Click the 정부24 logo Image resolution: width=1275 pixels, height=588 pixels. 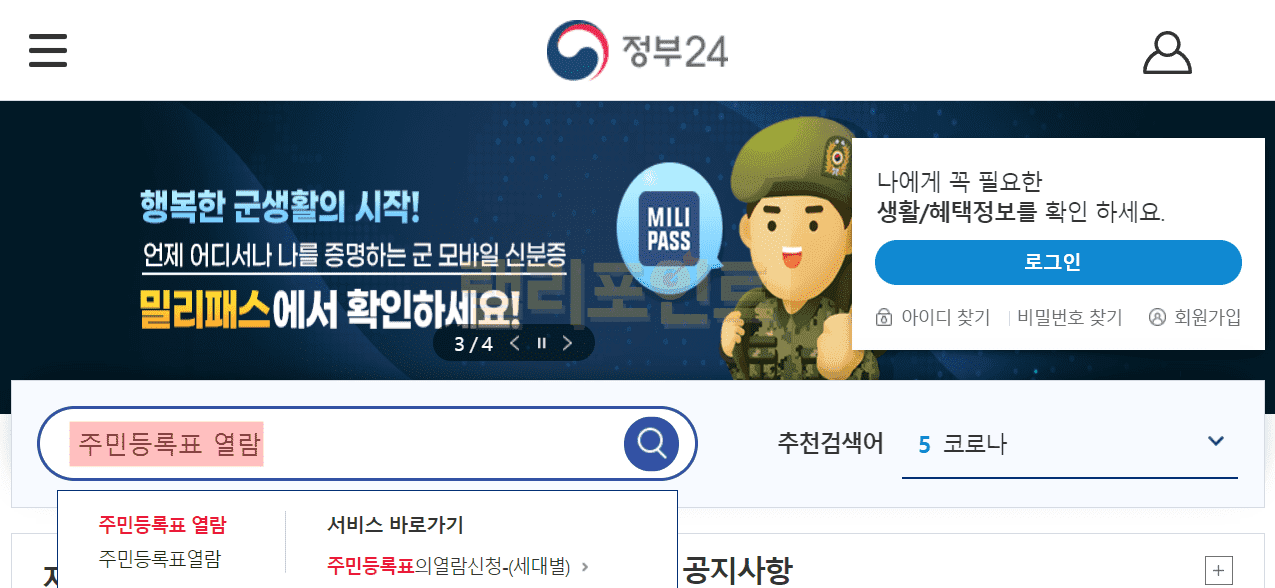tap(637, 50)
